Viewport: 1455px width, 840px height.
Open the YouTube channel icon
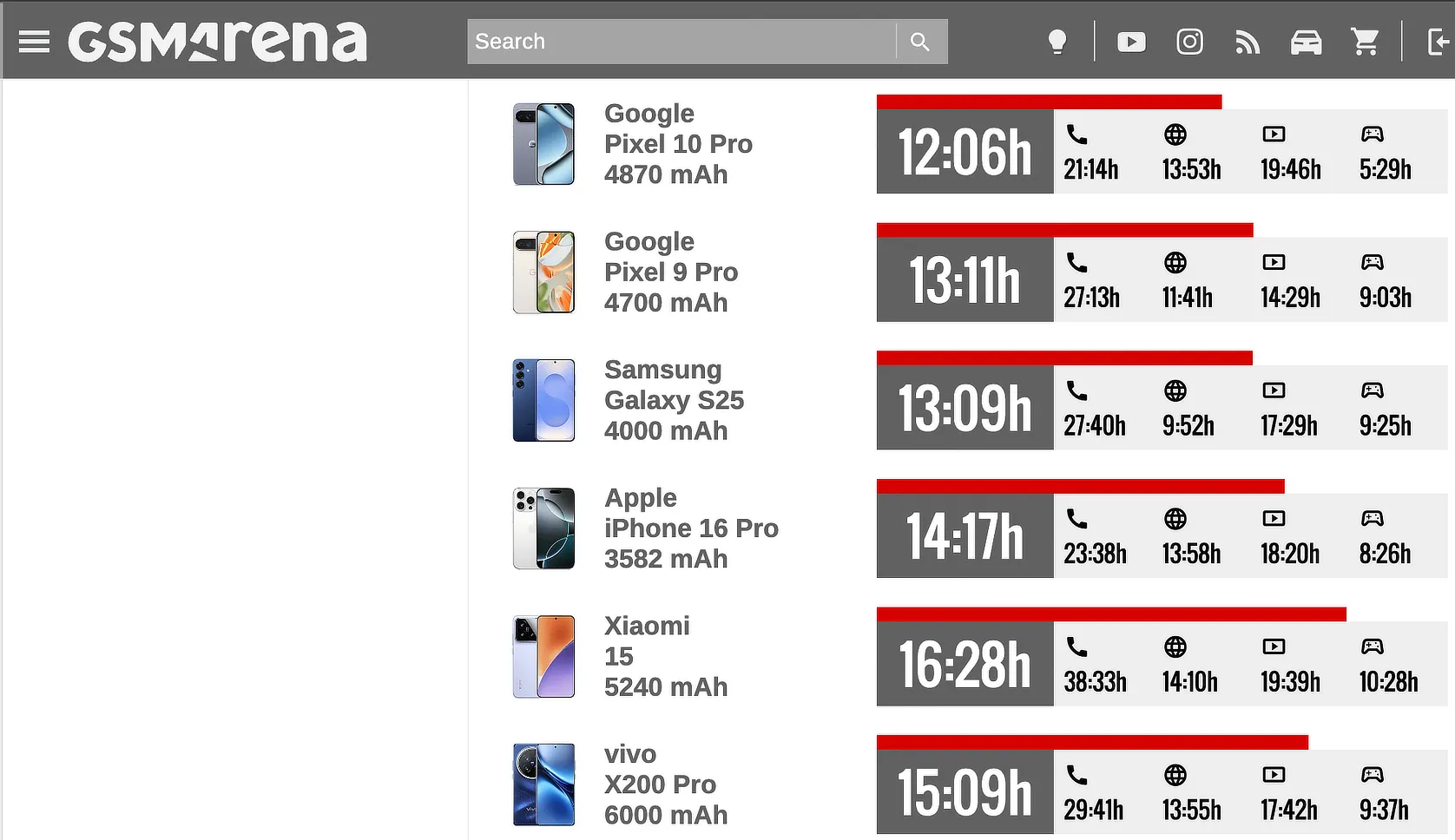tap(1131, 42)
